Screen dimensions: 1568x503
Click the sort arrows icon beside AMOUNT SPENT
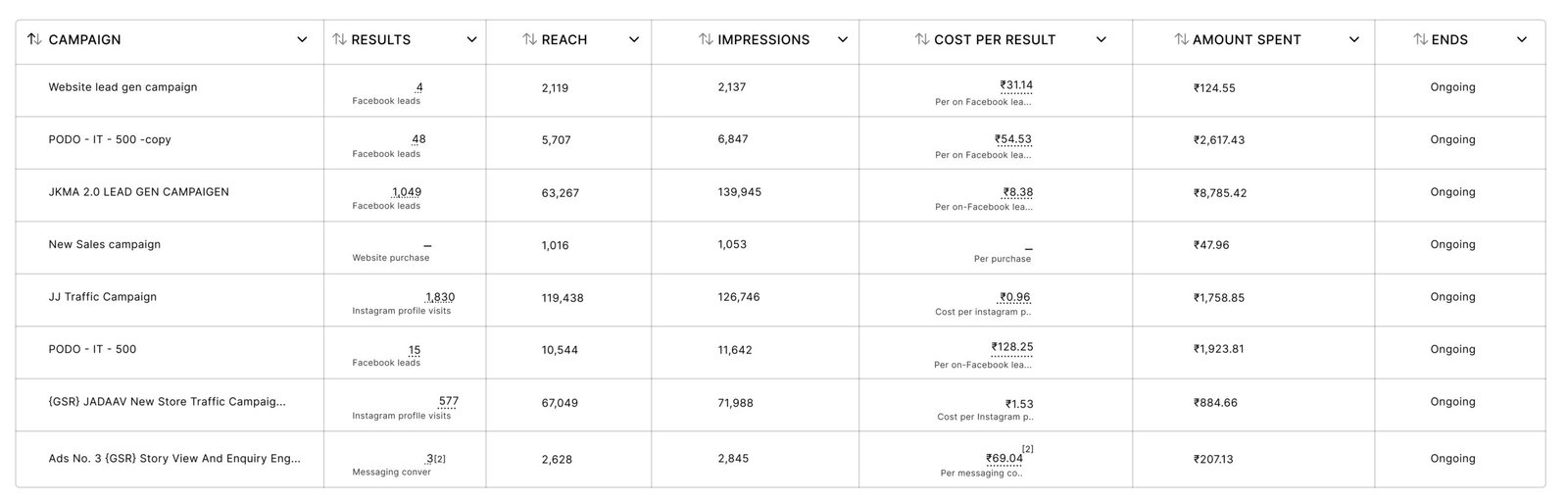(x=1181, y=39)
